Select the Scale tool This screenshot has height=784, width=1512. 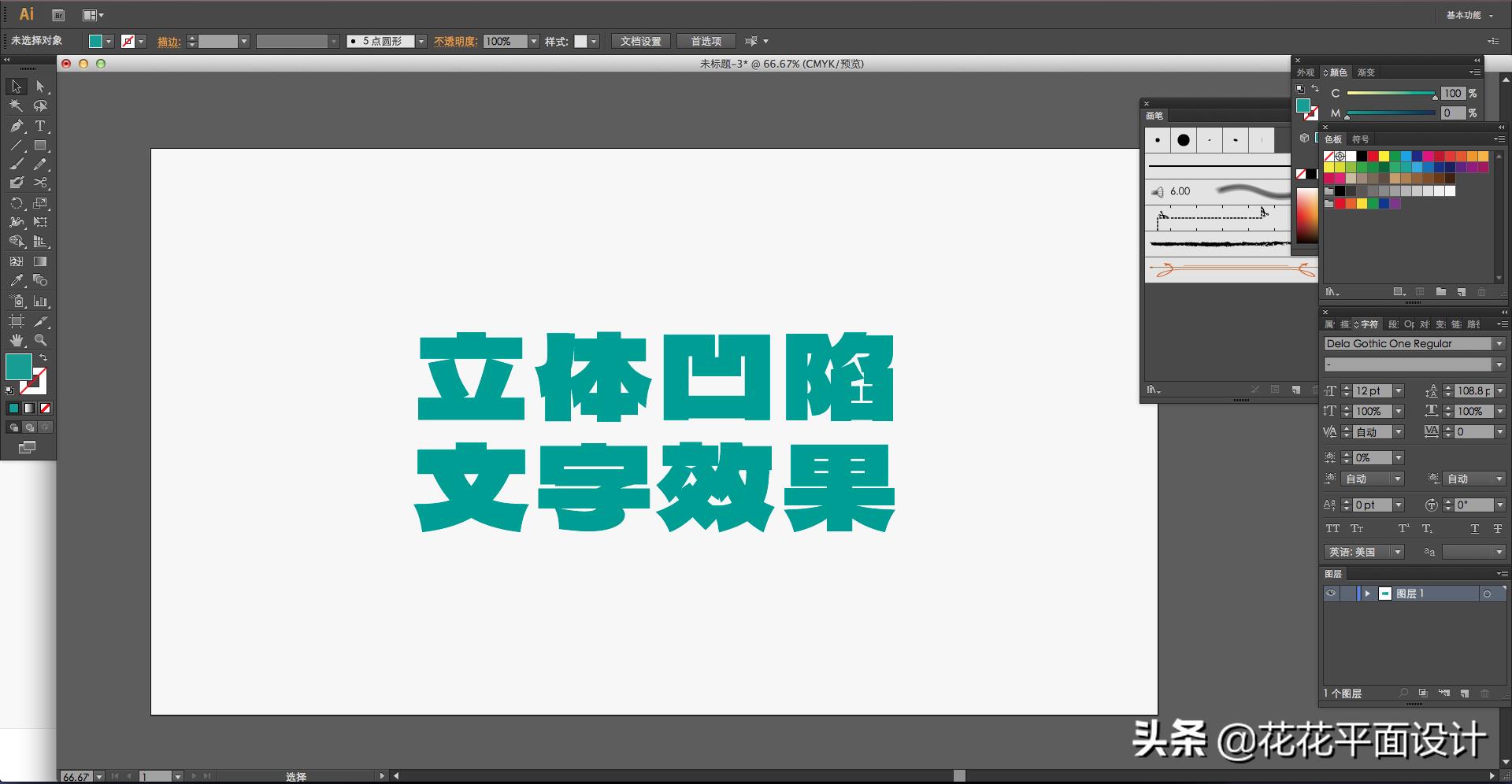[x=40, y=203]
